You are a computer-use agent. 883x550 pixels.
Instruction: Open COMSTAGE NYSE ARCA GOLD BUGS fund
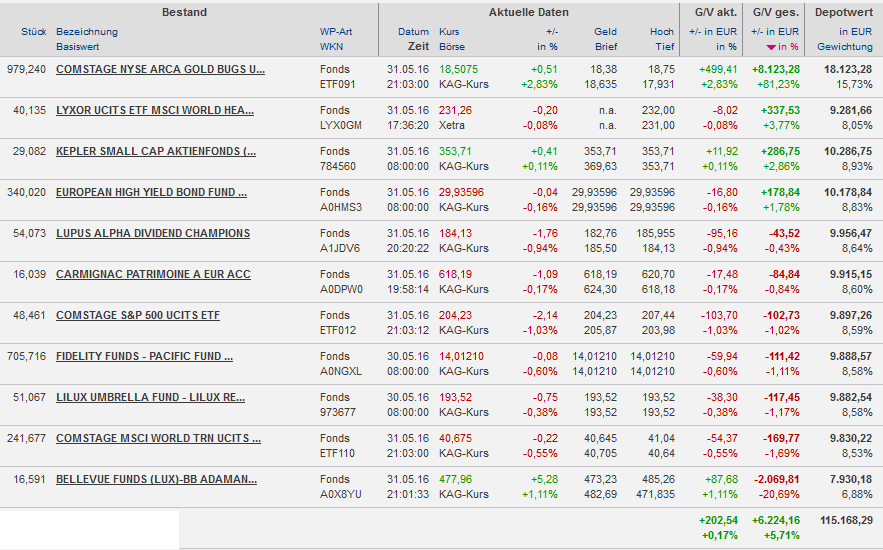tap(160, 69)
